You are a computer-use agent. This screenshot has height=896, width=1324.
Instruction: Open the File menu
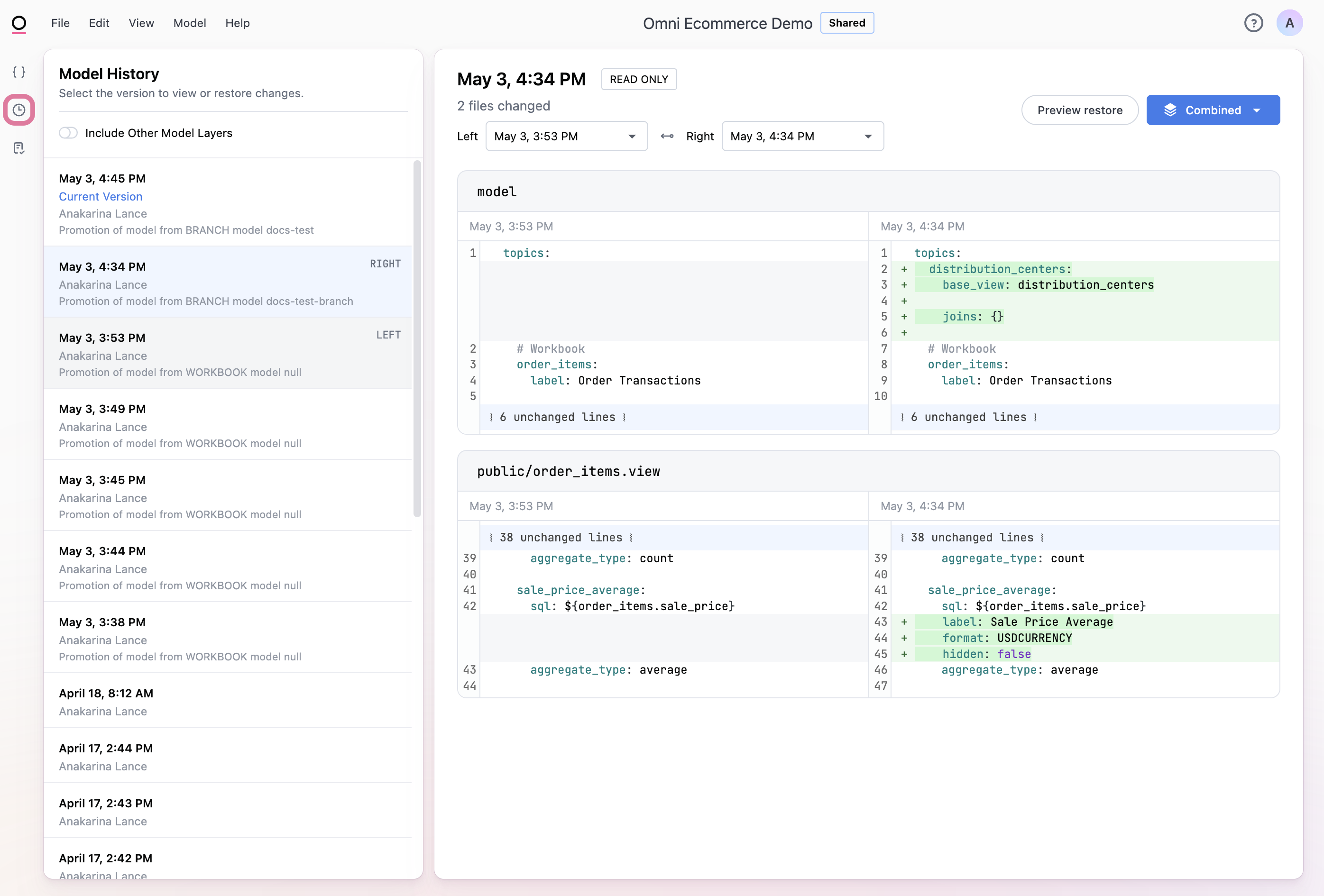tap(60, 23)
